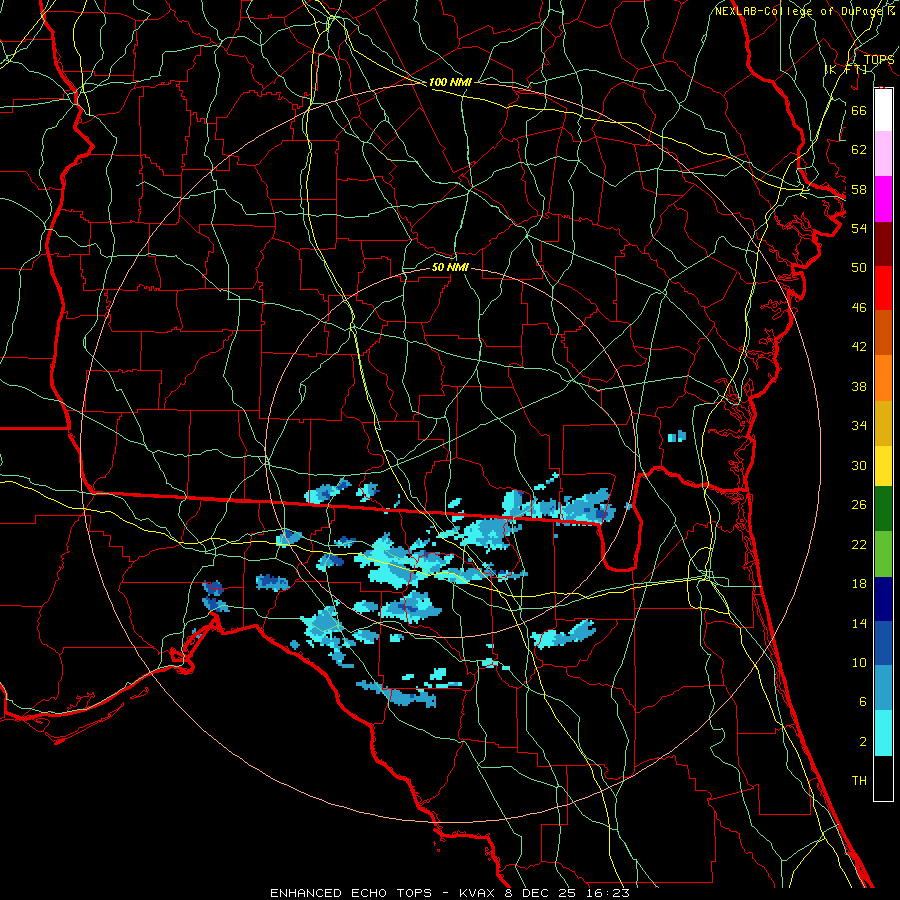Select the light blue legend swatch
900x900 pixels.
[x=883, y=688]
